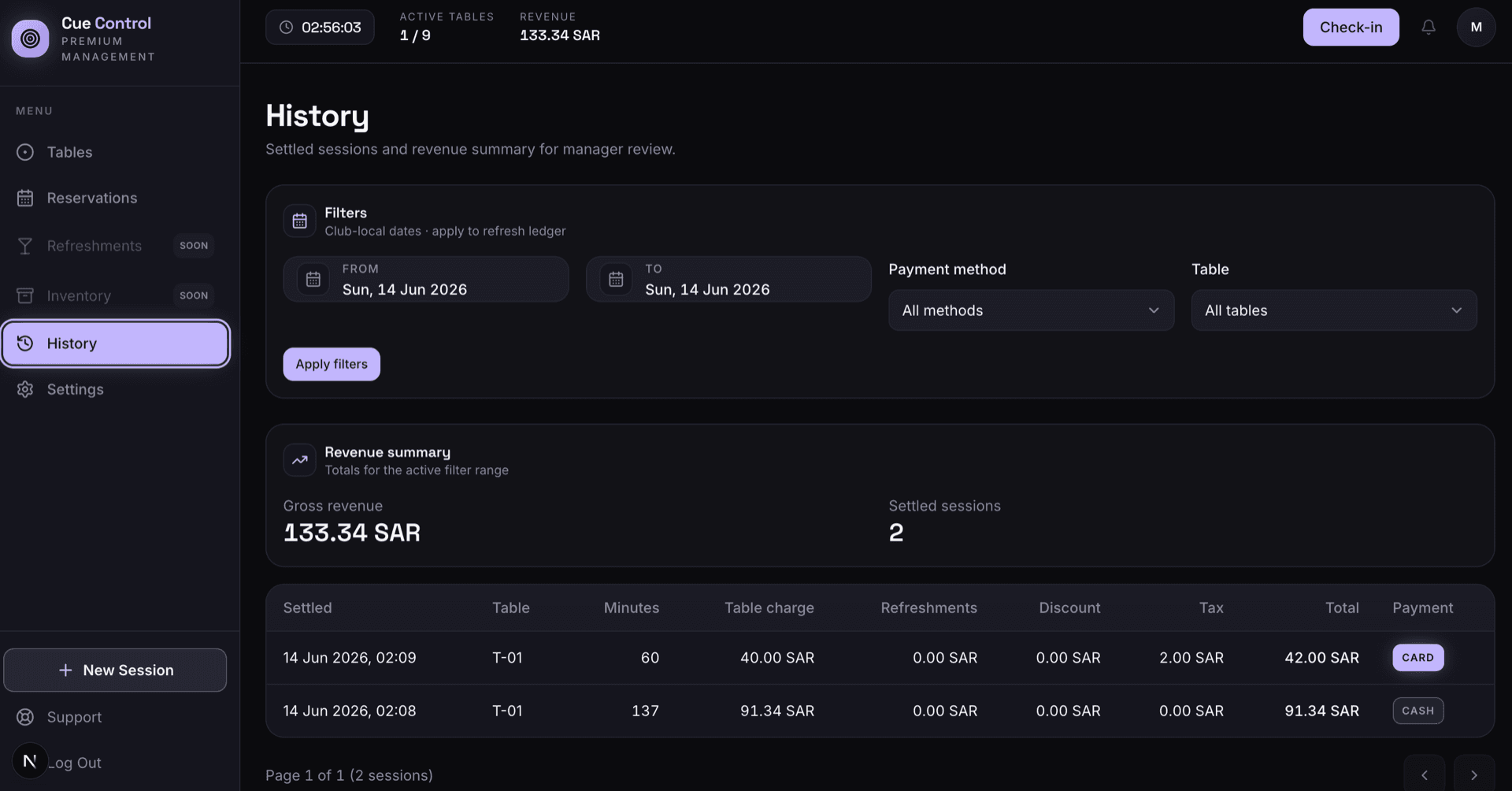
Task: Click the Settled sessions count 2
Action: pyautogui.click(x=896, y=533)
